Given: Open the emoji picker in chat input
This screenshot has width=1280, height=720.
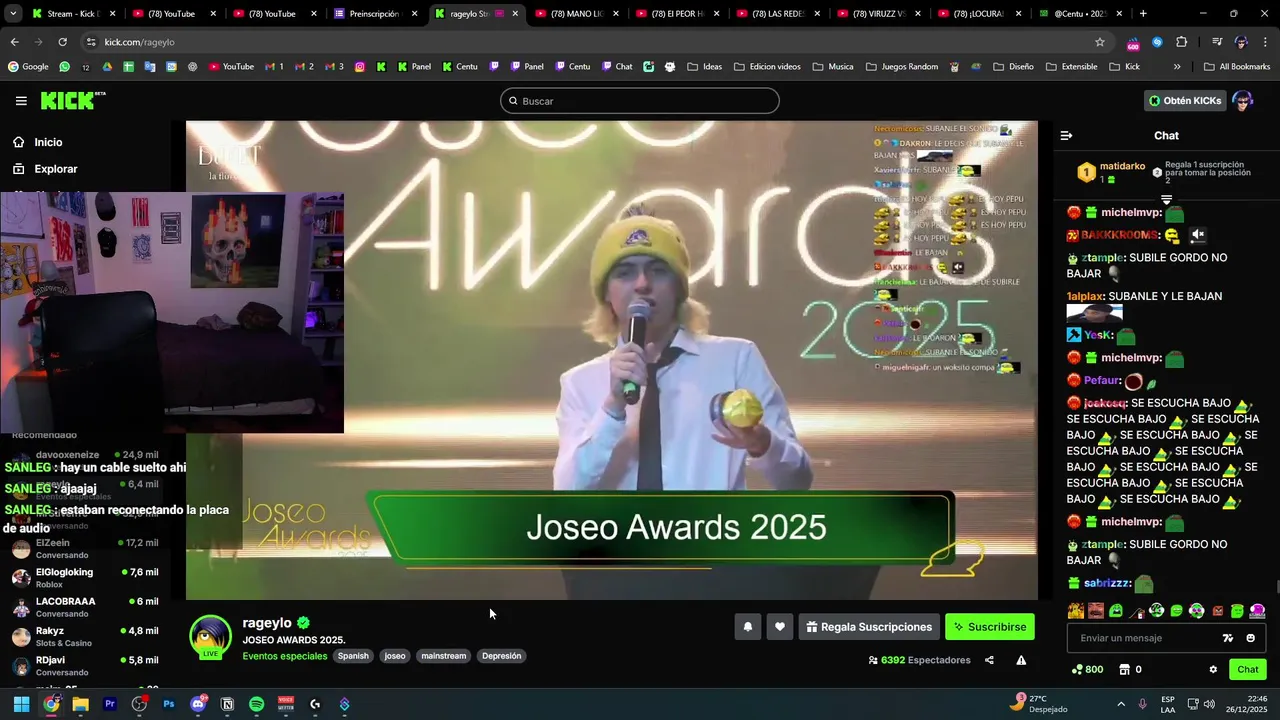Looking at the screenshot, I should (x=1250, y=638).
